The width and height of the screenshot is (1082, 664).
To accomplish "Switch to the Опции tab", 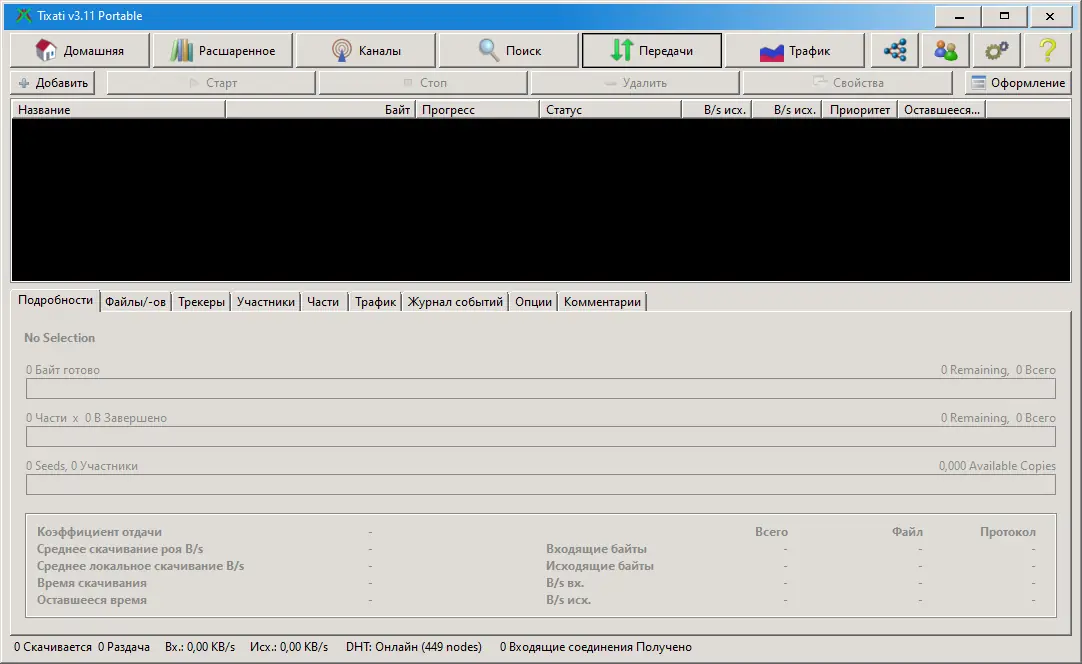I will click(533, 302).
